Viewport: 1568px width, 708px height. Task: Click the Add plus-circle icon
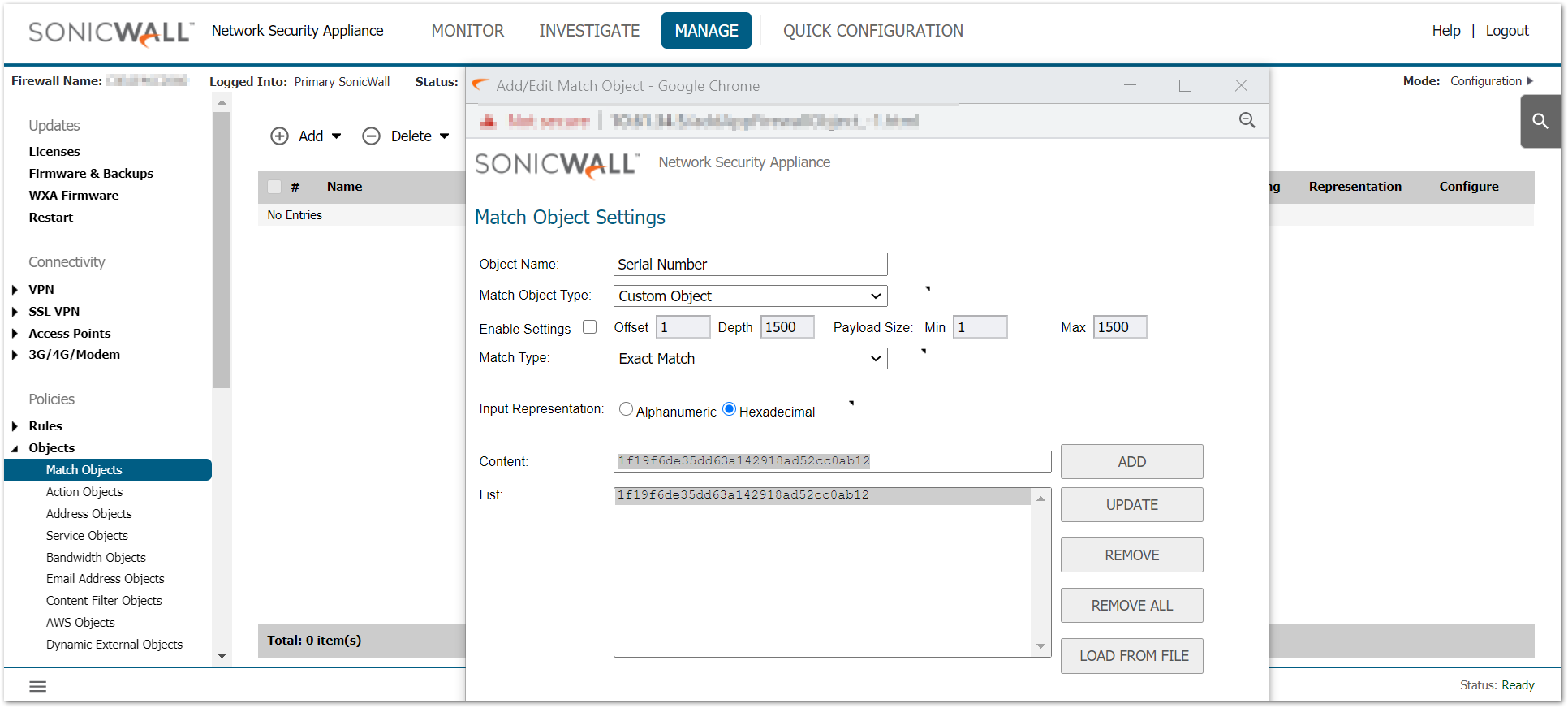coord(279,136)
